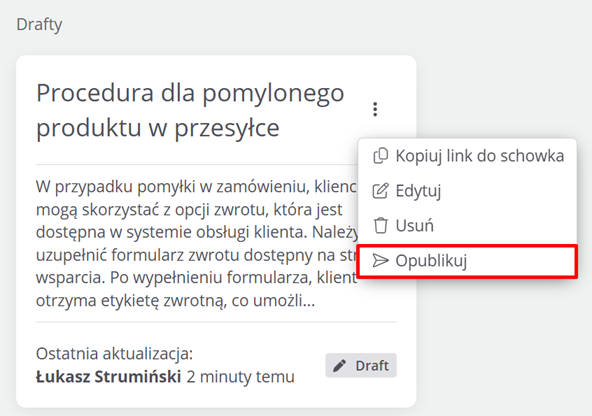Viewport: 592px width, 416px height.
Task: Select 'Edytuj' from the context menu
Action: pyautogui.click(x=467, y=191)
